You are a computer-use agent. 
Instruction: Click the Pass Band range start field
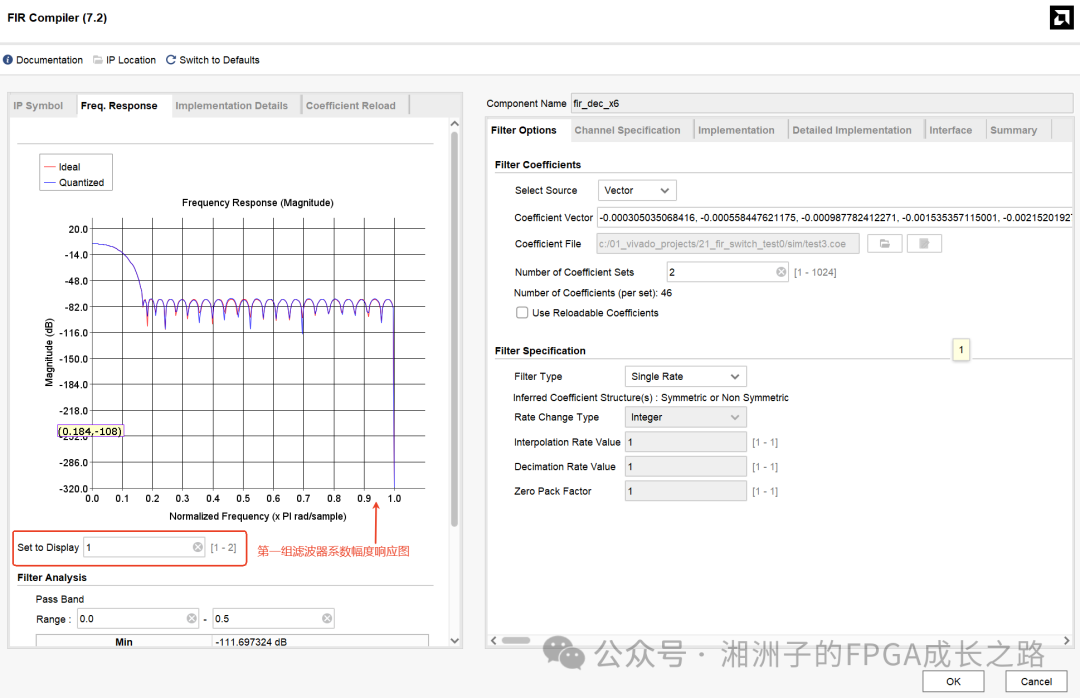point(138,619)
